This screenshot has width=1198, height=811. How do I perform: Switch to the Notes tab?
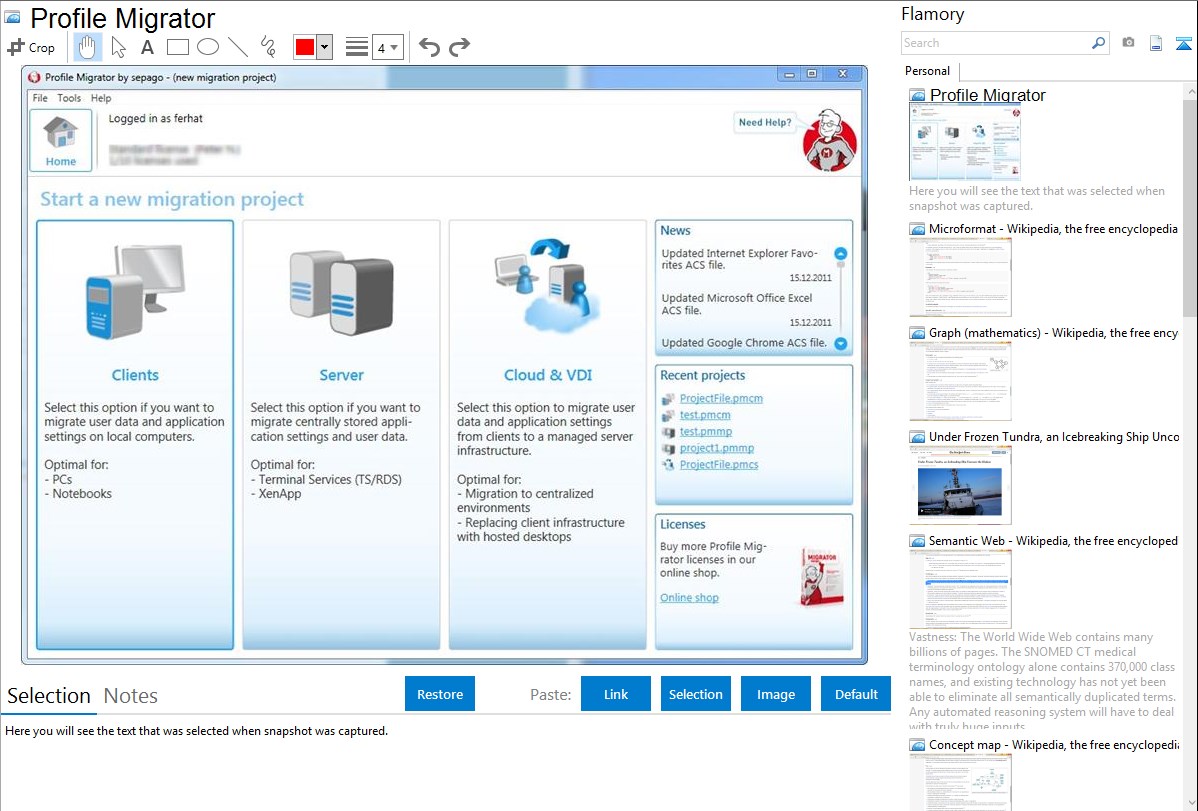click(x=131, y=696)
